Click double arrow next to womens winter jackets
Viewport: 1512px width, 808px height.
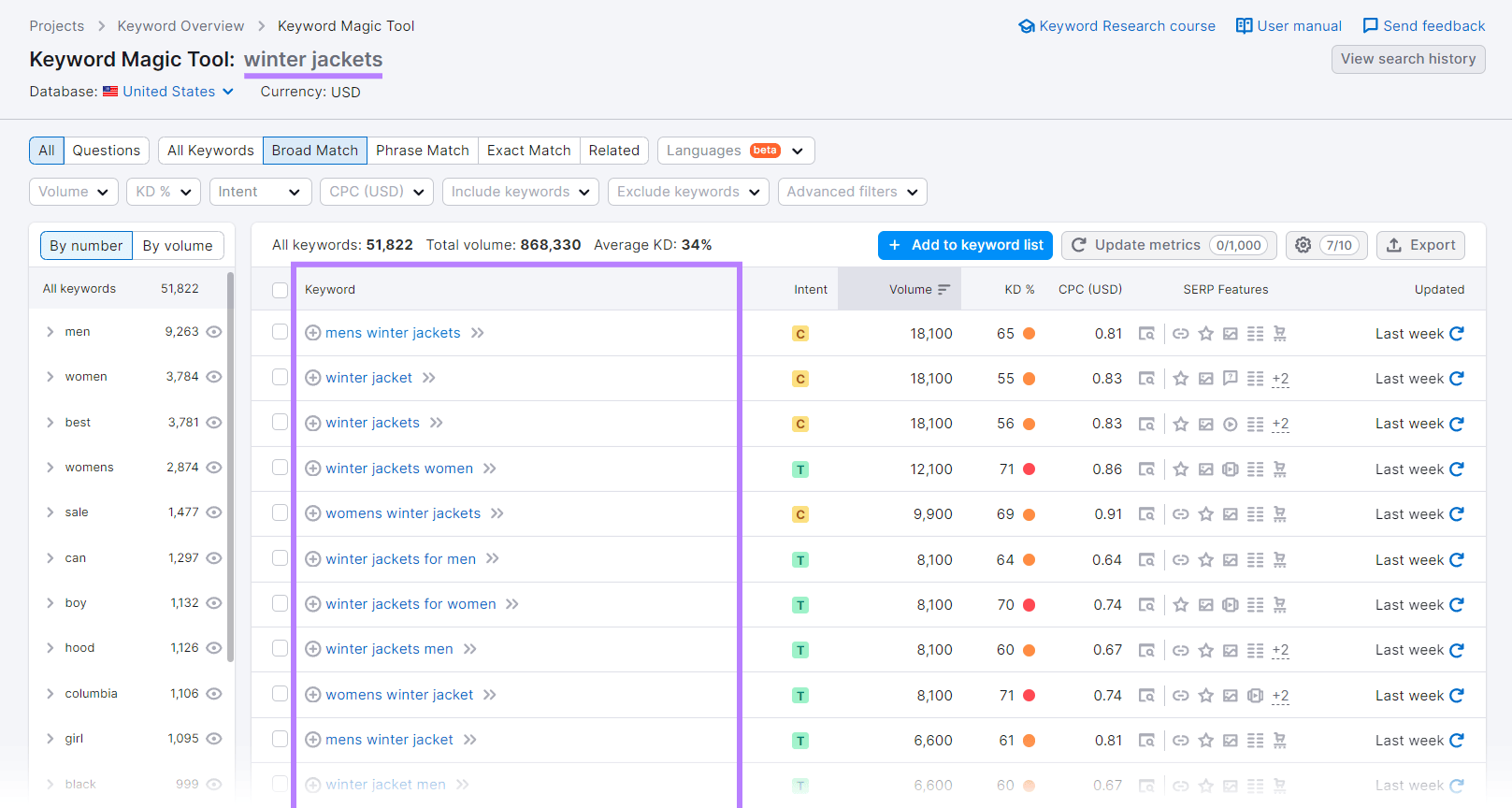pyautogui.click(x=497, y=513)
